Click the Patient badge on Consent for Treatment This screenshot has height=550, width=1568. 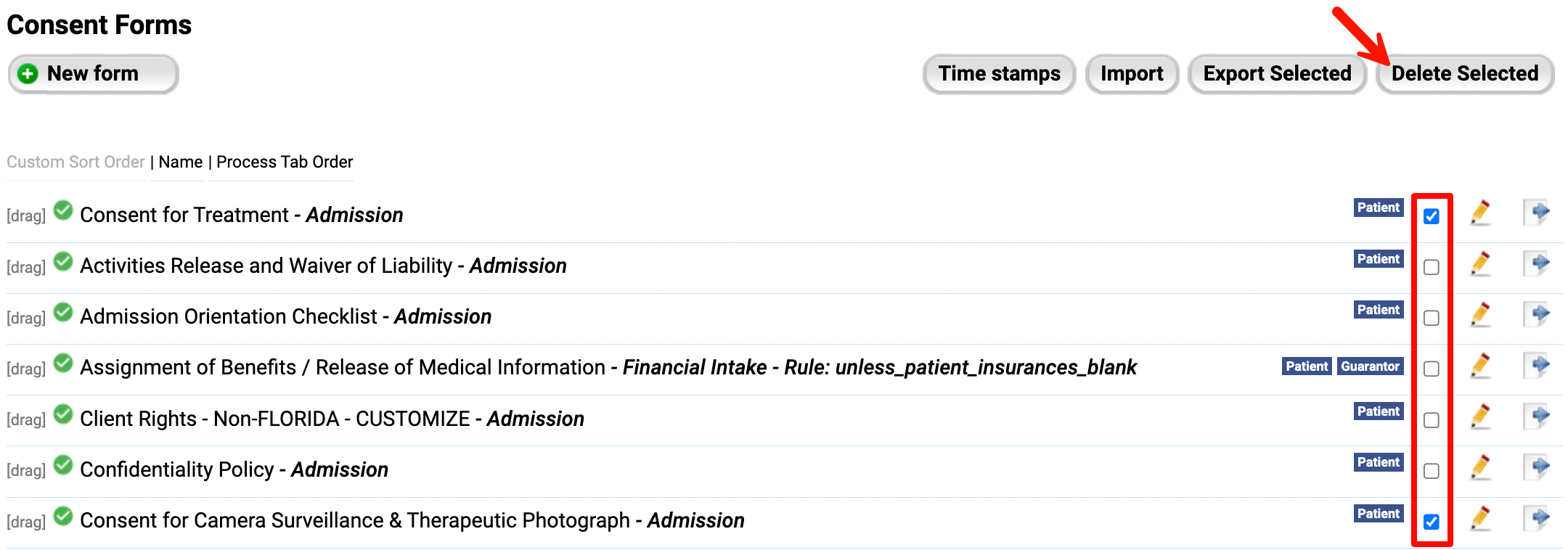coord(1377,208)
